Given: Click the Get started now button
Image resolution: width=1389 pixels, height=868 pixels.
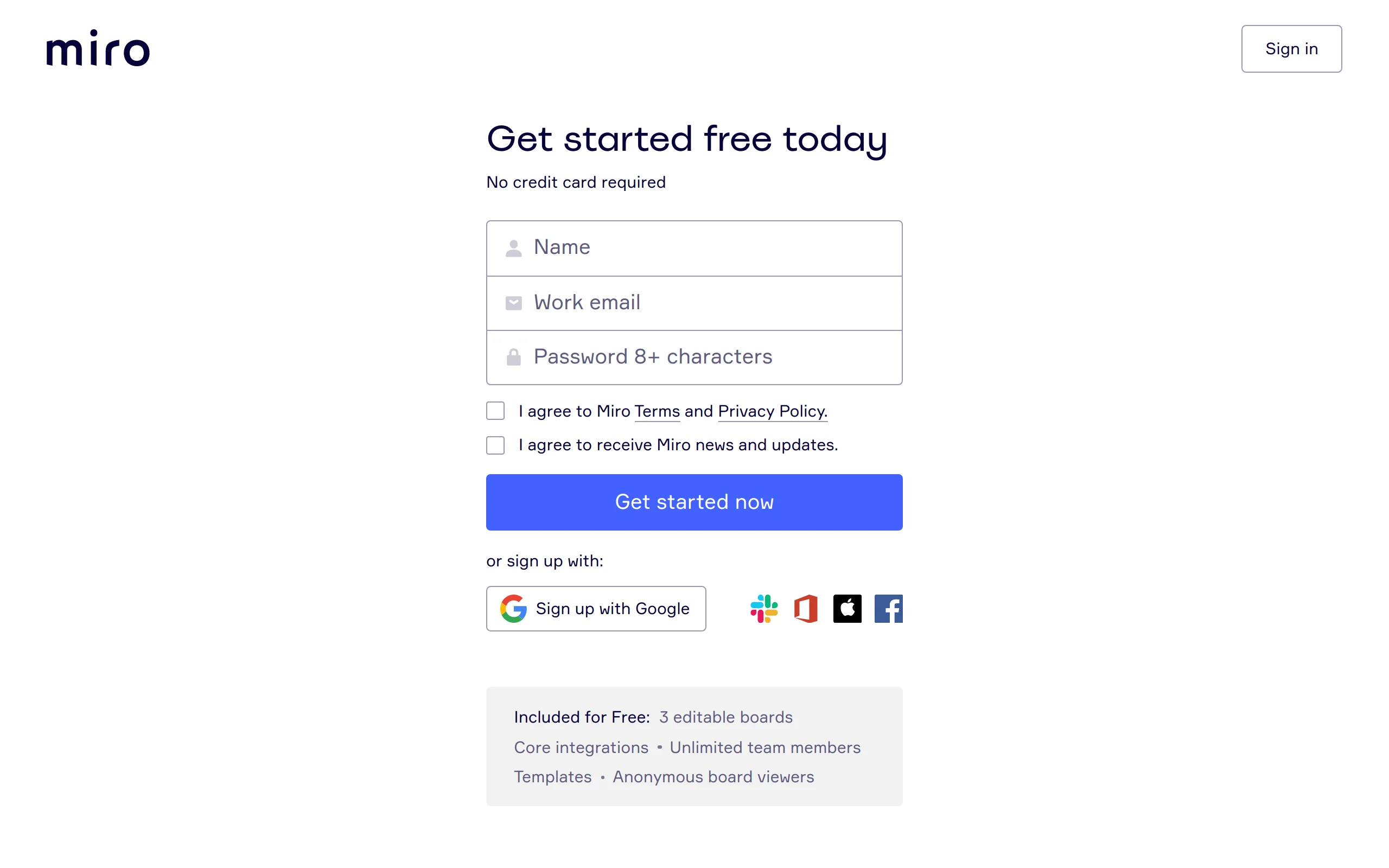Looking at the screenshot, I should (694, 502).
